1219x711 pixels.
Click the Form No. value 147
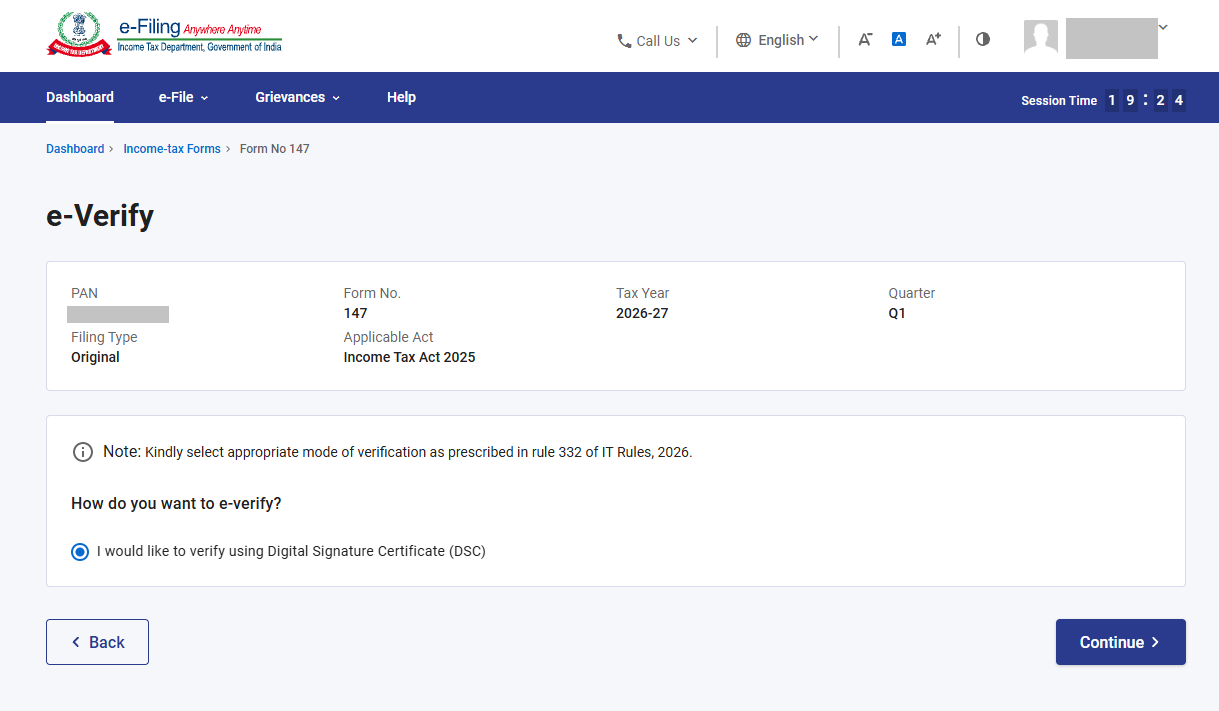pos(355,313)
